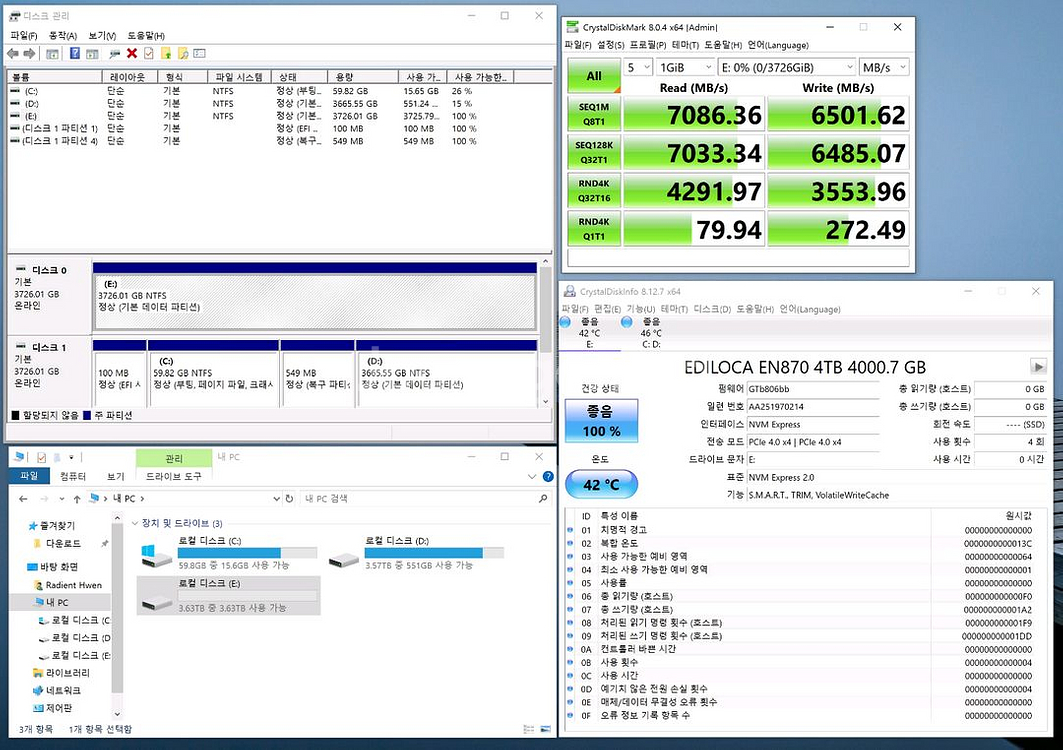This screenshot has width=1063, height=750.
Task: Open the blue 파일 tab in Explorer
Action: [29, 476]
